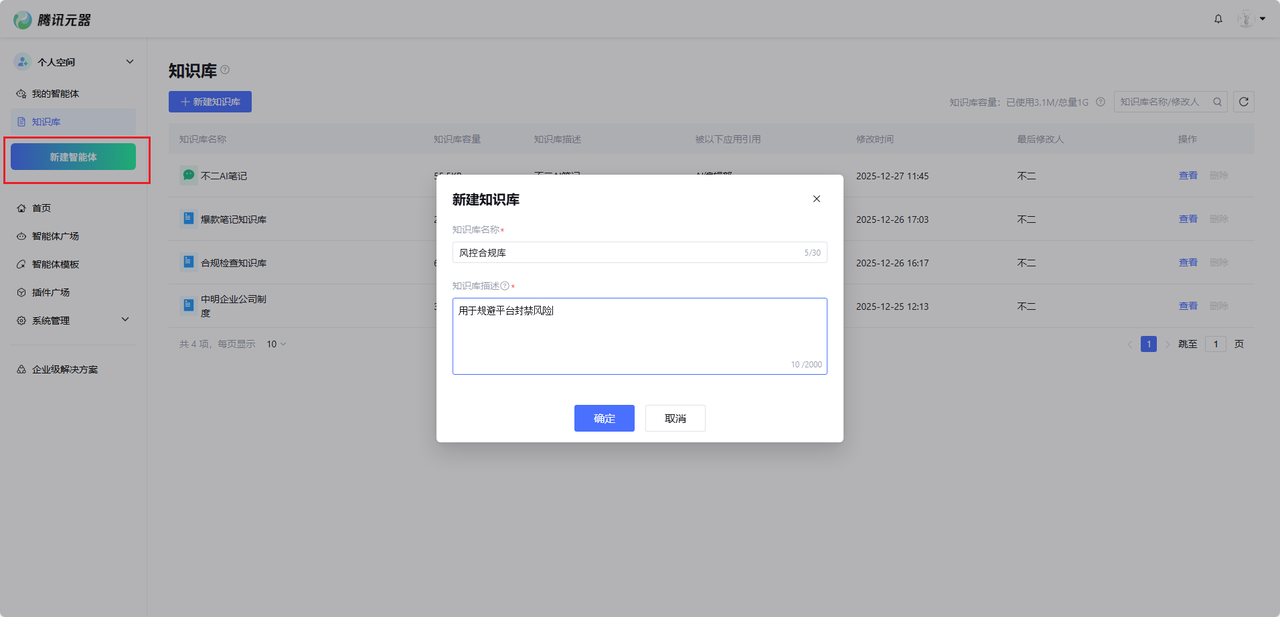Click 查看 for 中明企业公司制度 row
Screen dimensions: 1280x617
(1188, 306)
